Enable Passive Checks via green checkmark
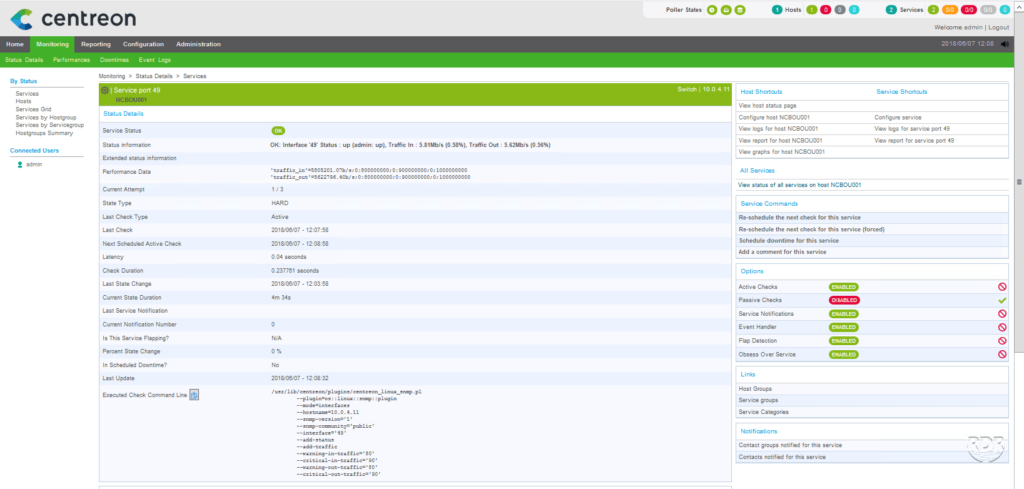 pos(1002,300)
